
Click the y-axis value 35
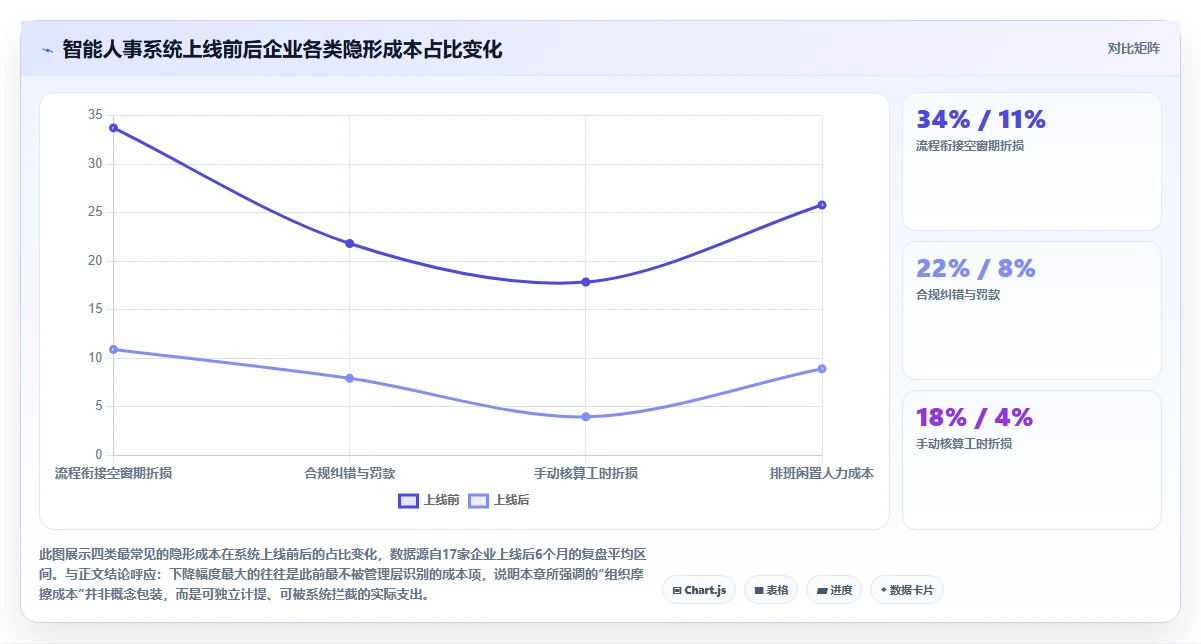[x=96, y=115]
